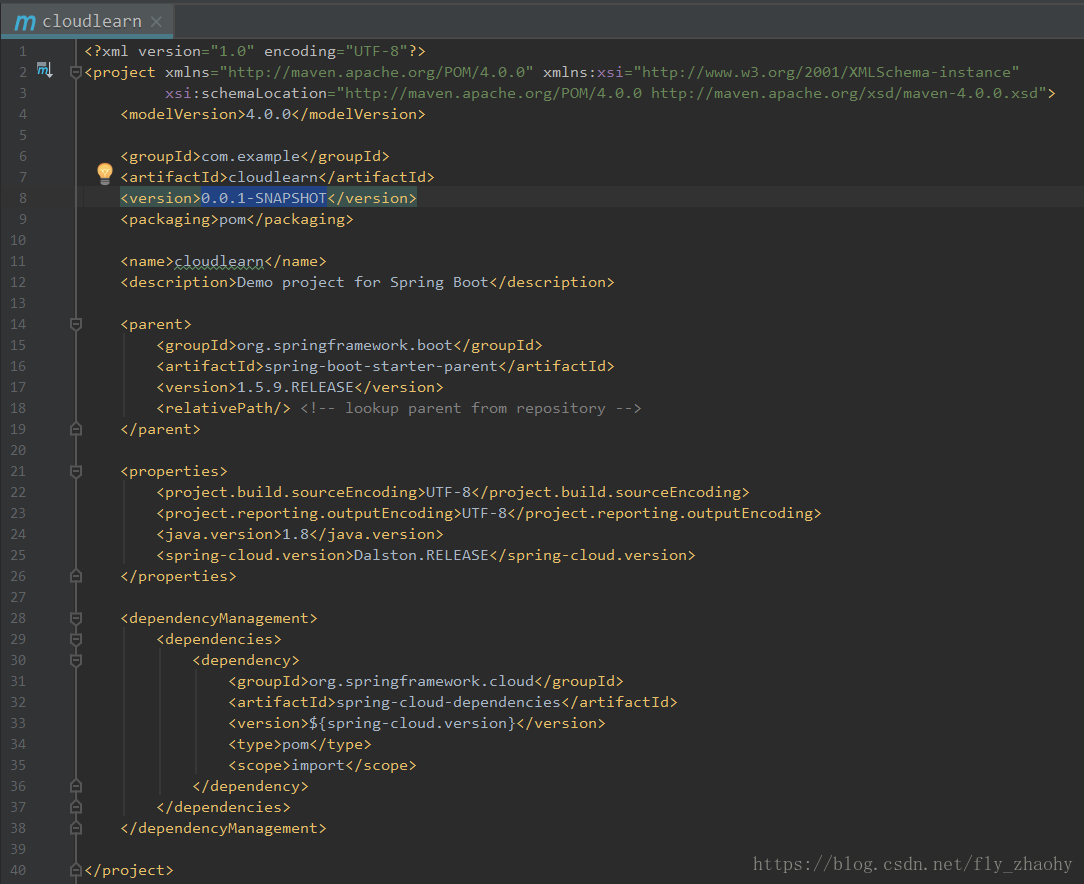Collapse the dependencies fold on line 29

(76, 639)
